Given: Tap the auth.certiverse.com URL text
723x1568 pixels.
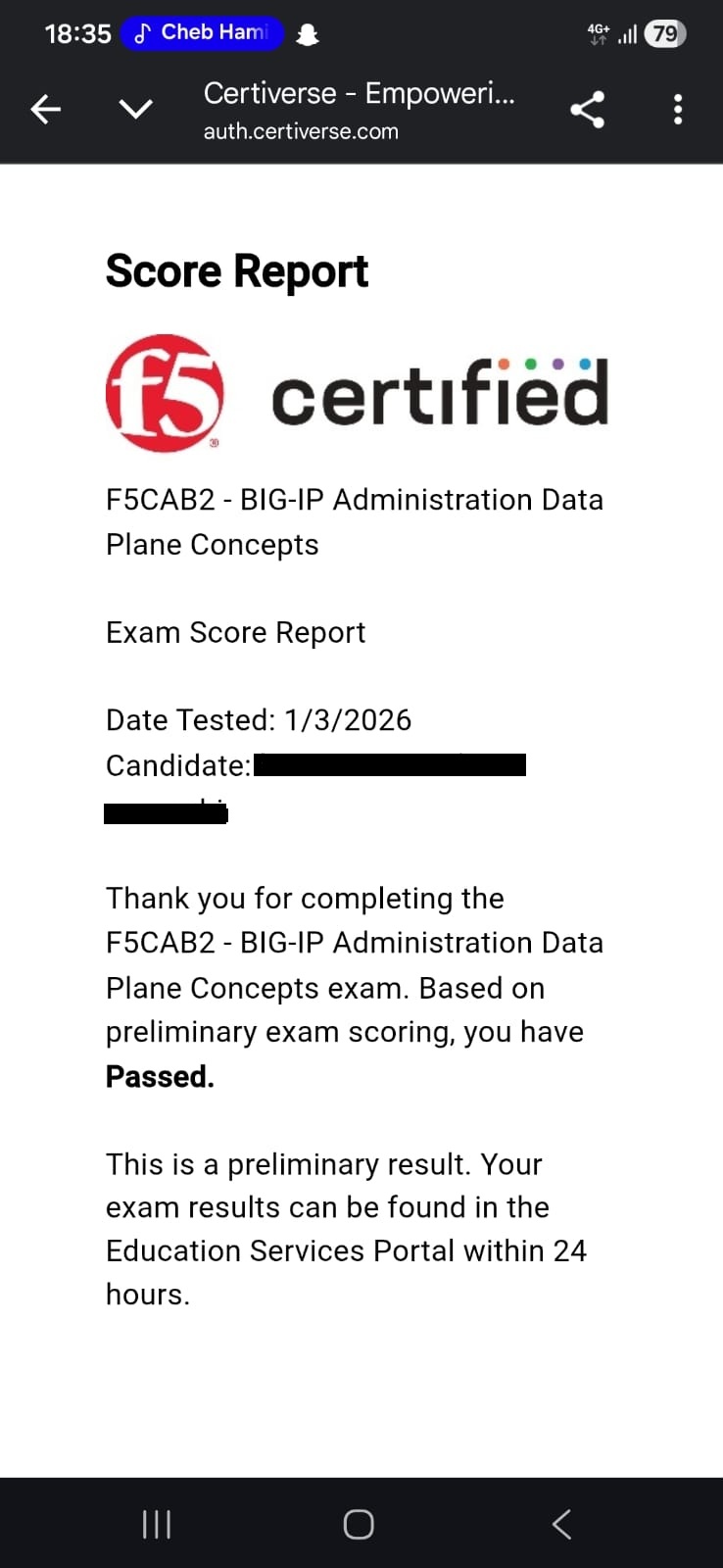Looking at the screenshot, I should 301,132.
